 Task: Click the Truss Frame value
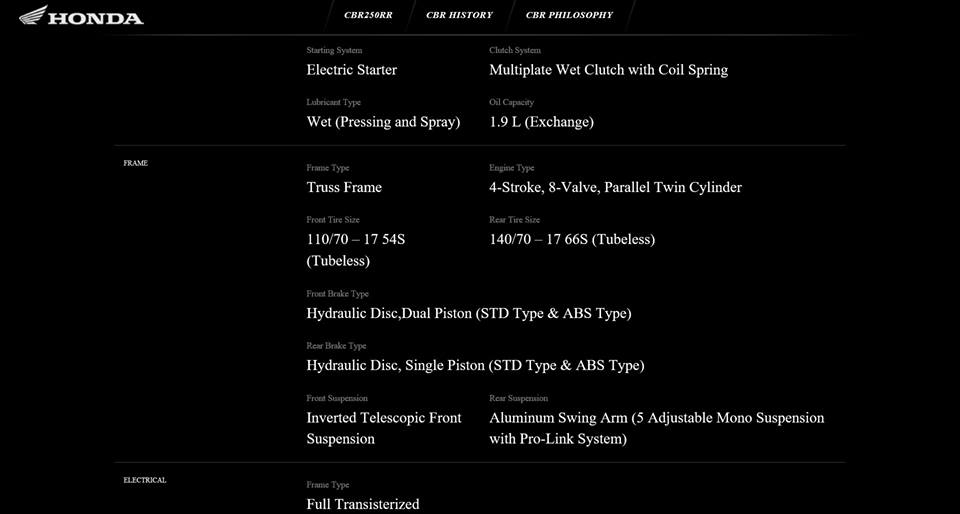tap(344, 187)
